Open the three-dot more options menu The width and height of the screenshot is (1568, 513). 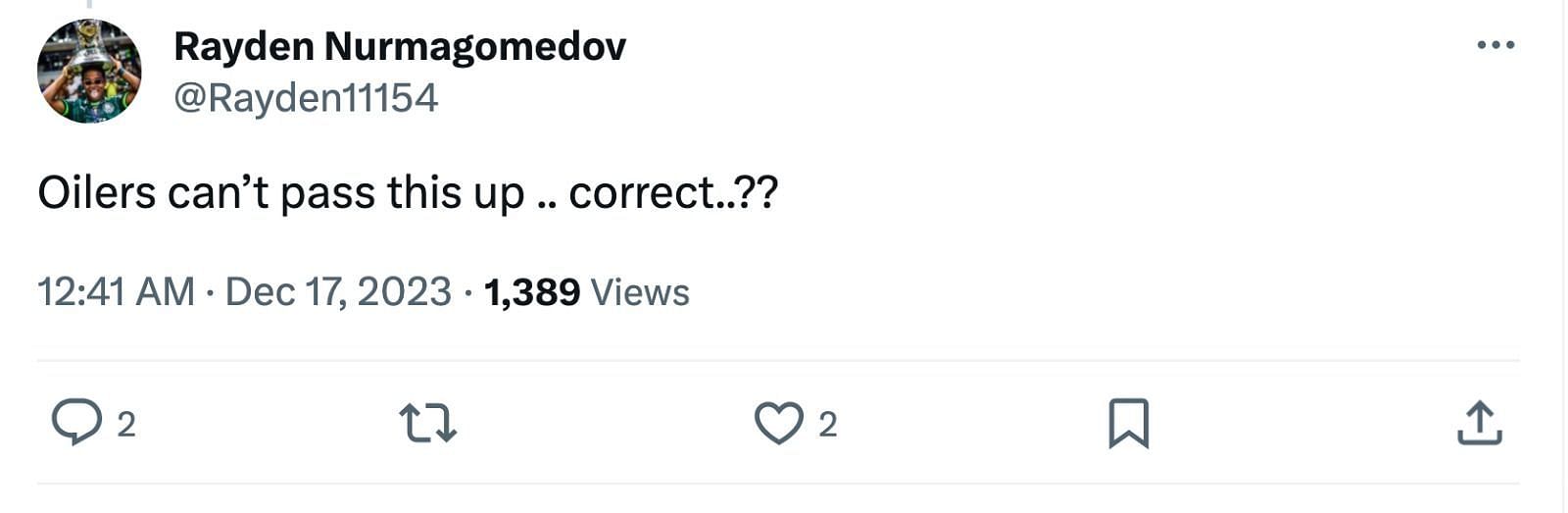tap(1495, 45)
